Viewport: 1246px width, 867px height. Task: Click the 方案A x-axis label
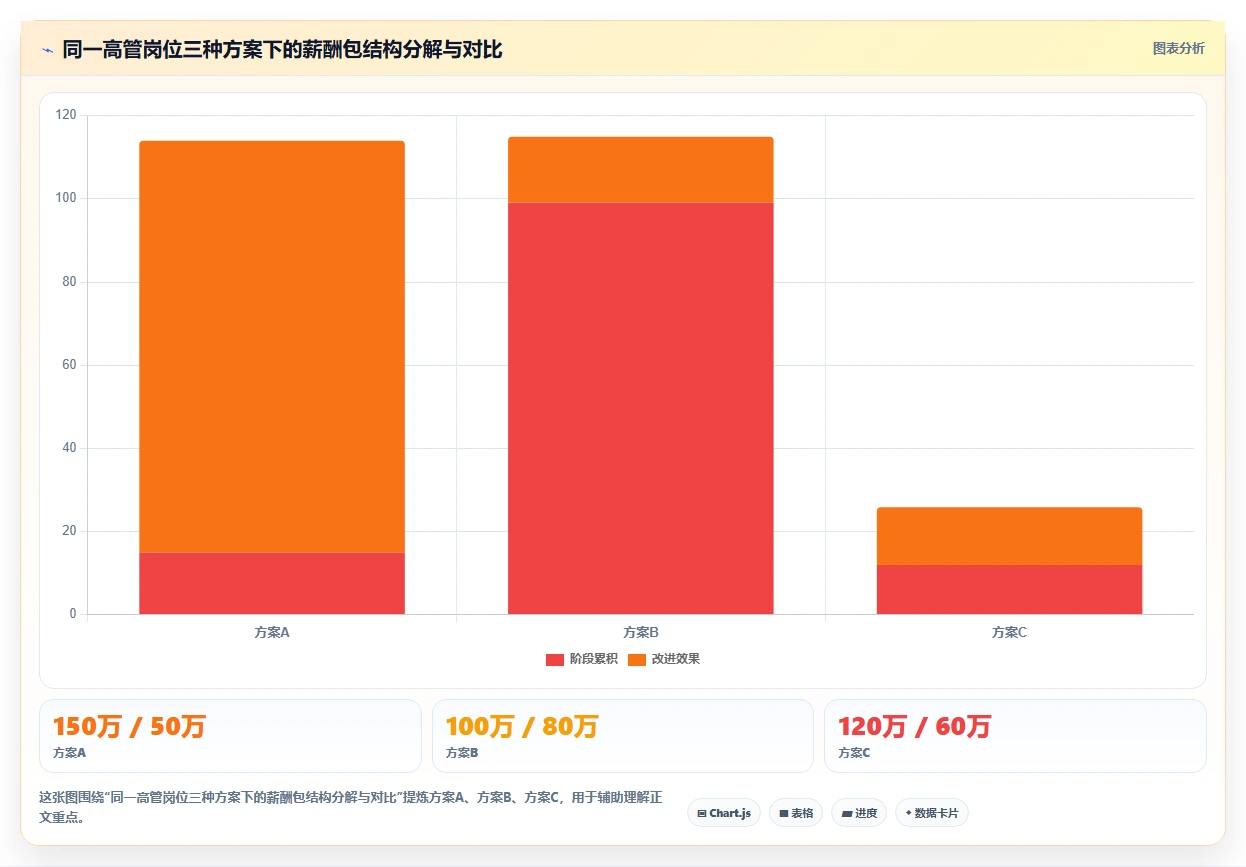point(272,632)
